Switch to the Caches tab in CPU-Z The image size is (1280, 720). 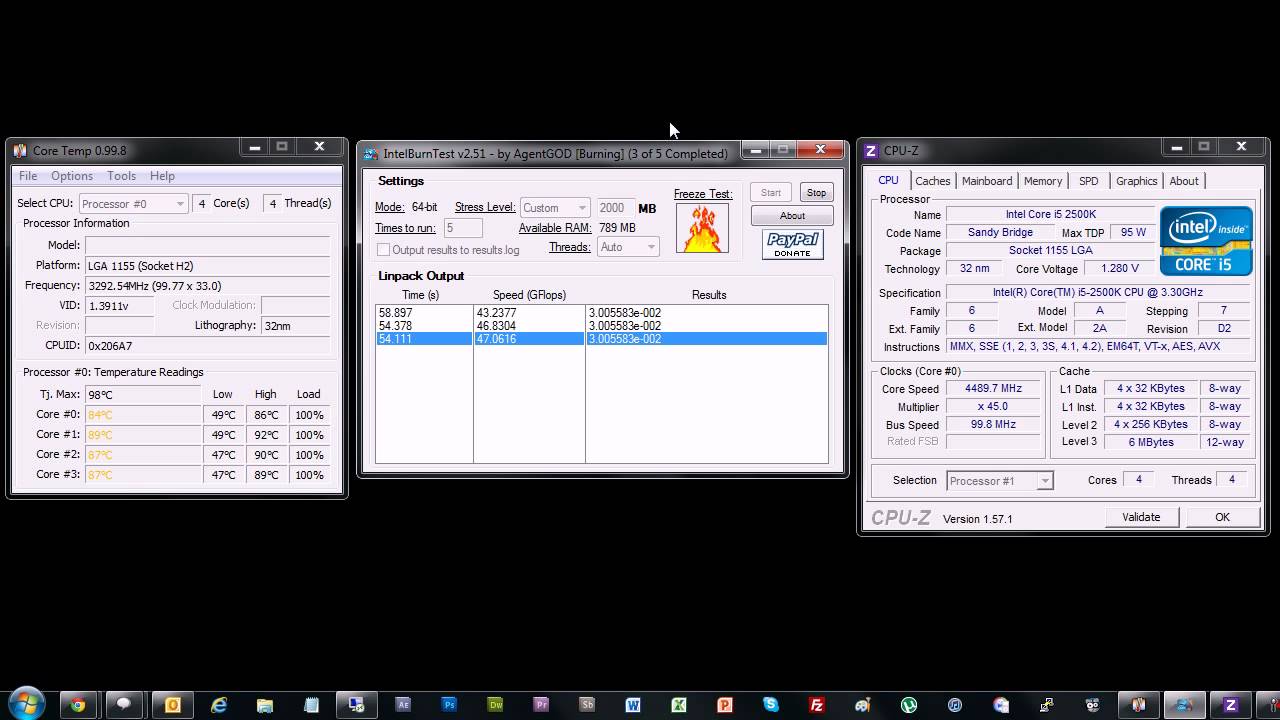(932, 181)
